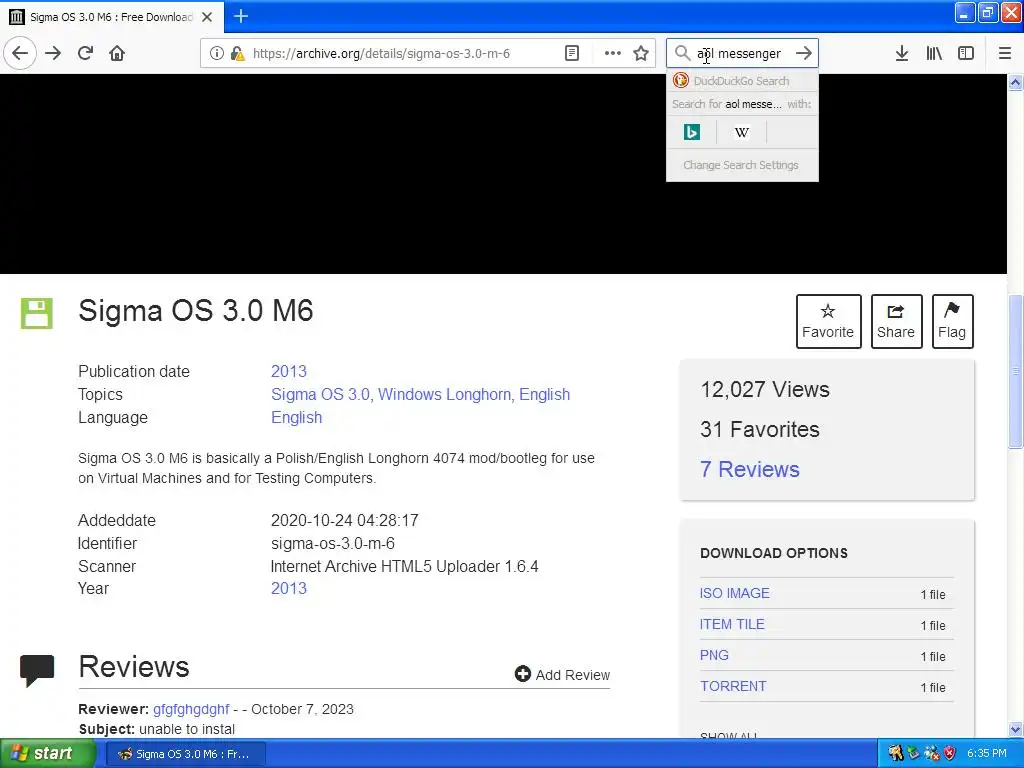This screenshot has height=768, width=1024.
Task: Toggle the sidebar icon in toolbar
Action: [x=966, y=53]
